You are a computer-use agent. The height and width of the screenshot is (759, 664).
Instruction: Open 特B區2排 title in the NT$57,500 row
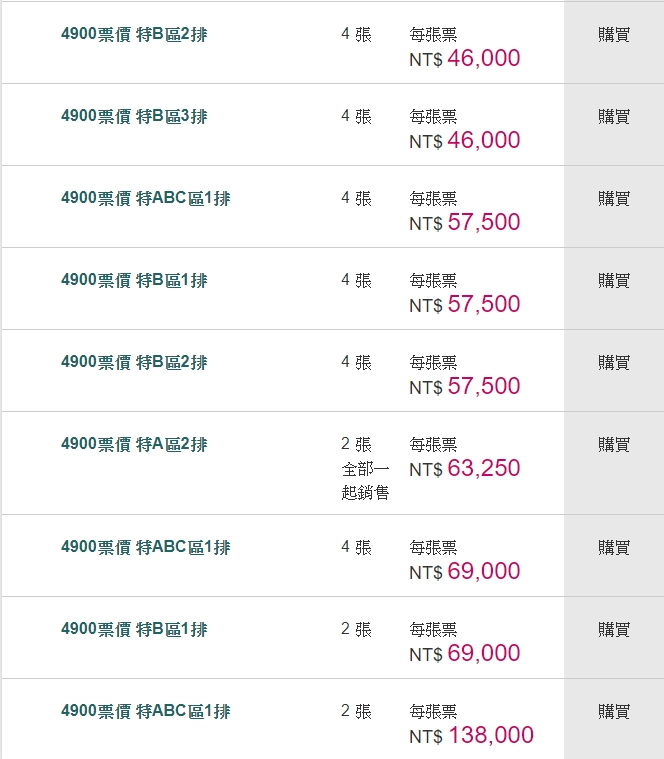point(134,363)
